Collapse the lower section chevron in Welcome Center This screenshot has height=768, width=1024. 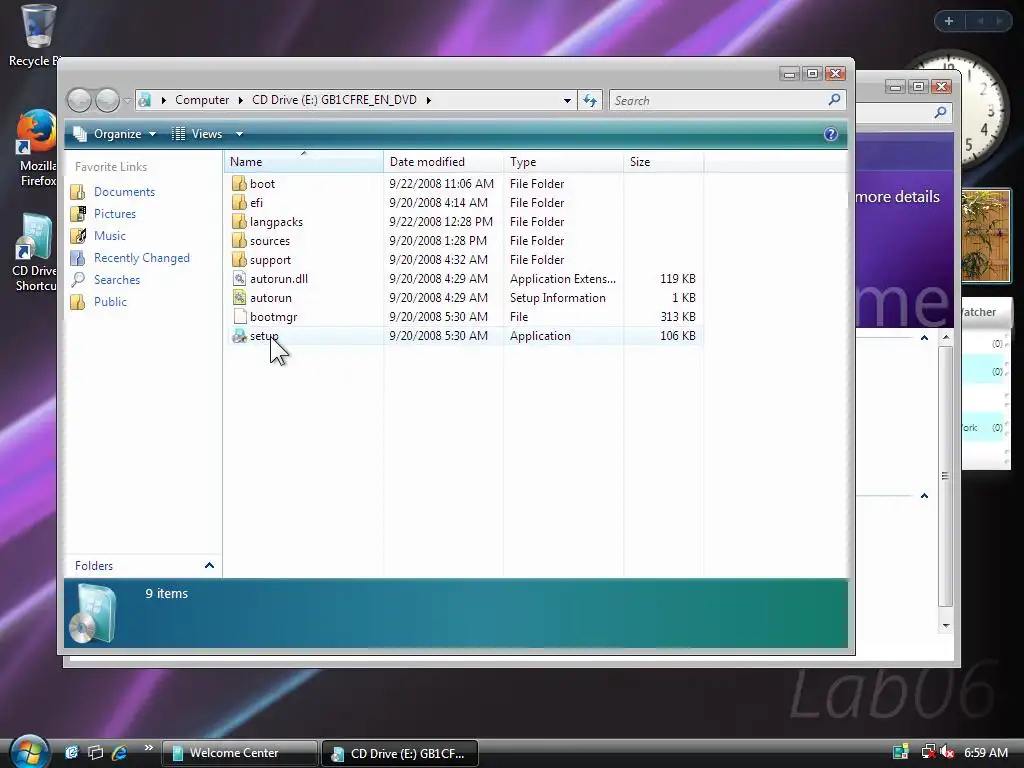924,496
